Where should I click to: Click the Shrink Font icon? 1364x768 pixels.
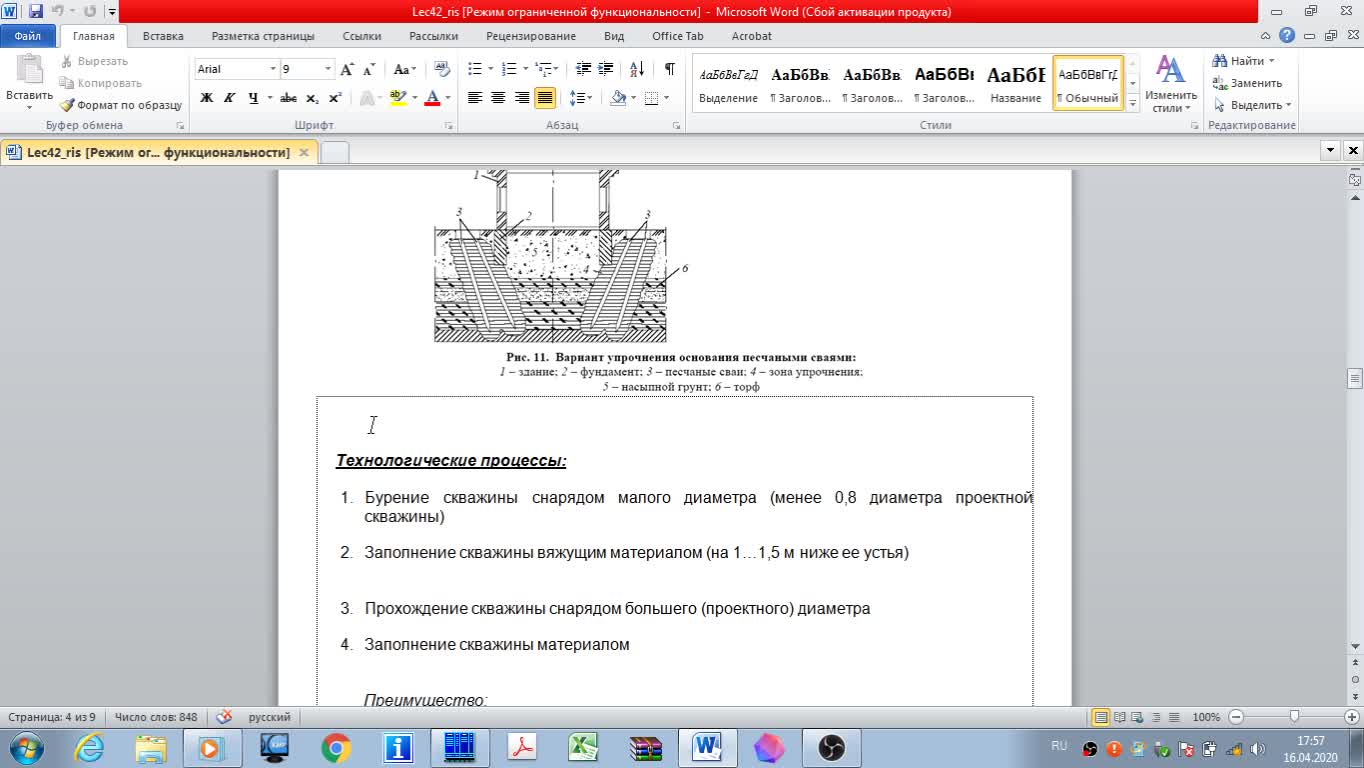tap(369, 69)
